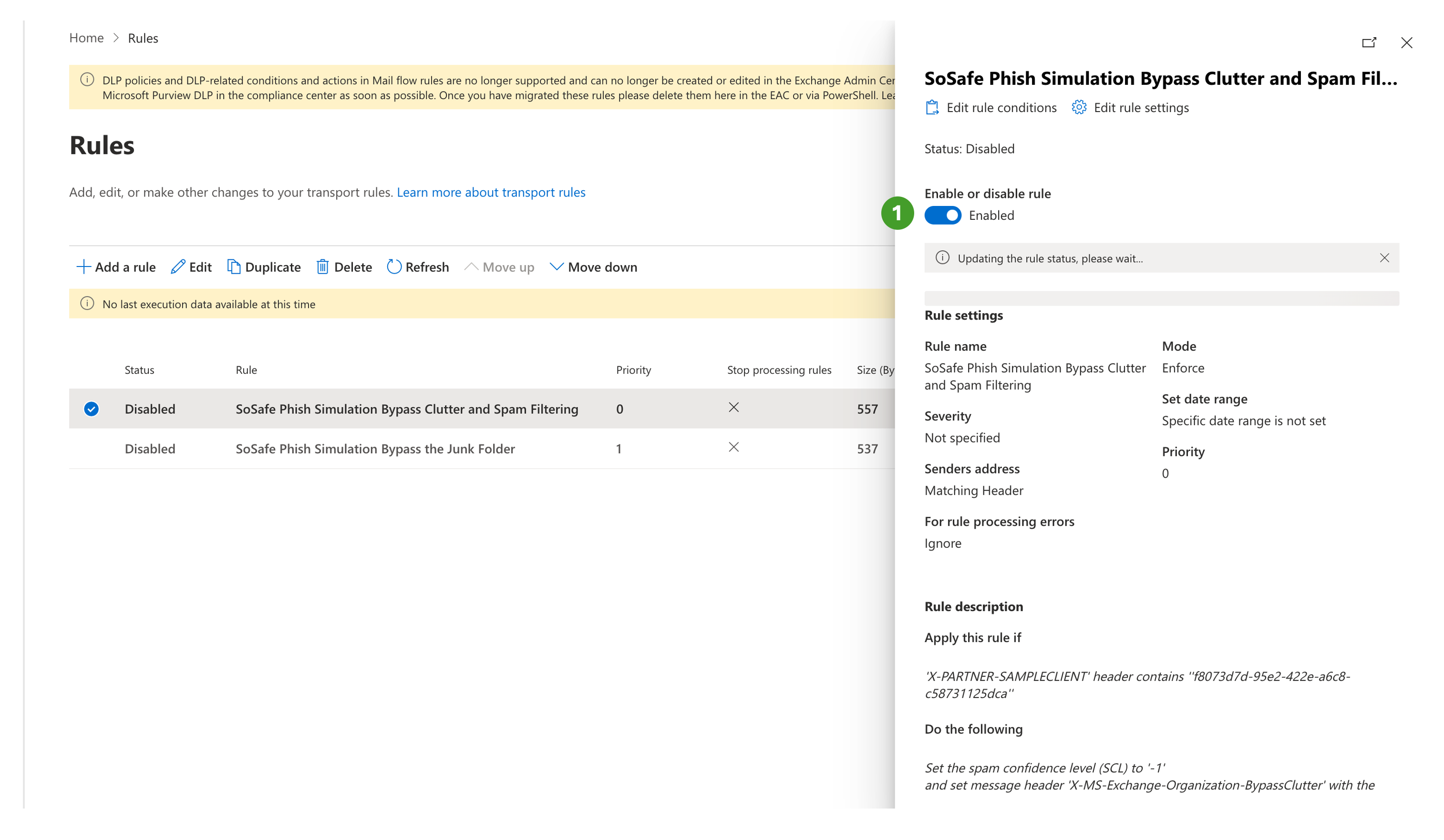
Task: Uncheck the Bypass Clutter rule row checkbox
Action: pyautogui.click(x=91, y=409)
